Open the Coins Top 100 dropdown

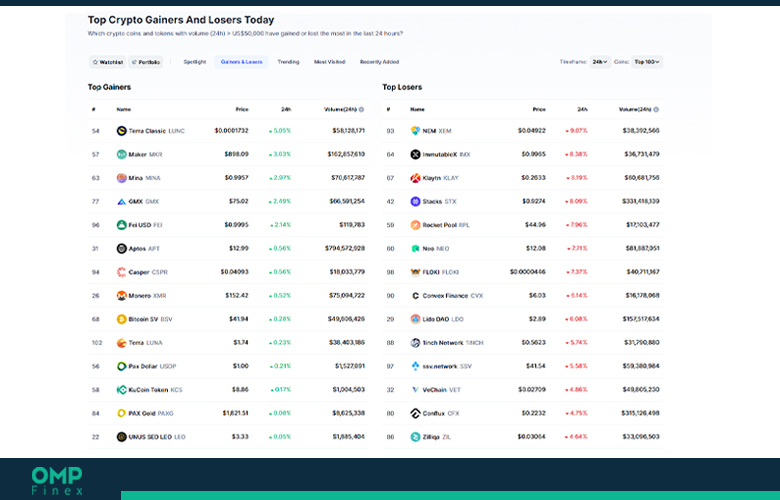(x=647, y=62)
